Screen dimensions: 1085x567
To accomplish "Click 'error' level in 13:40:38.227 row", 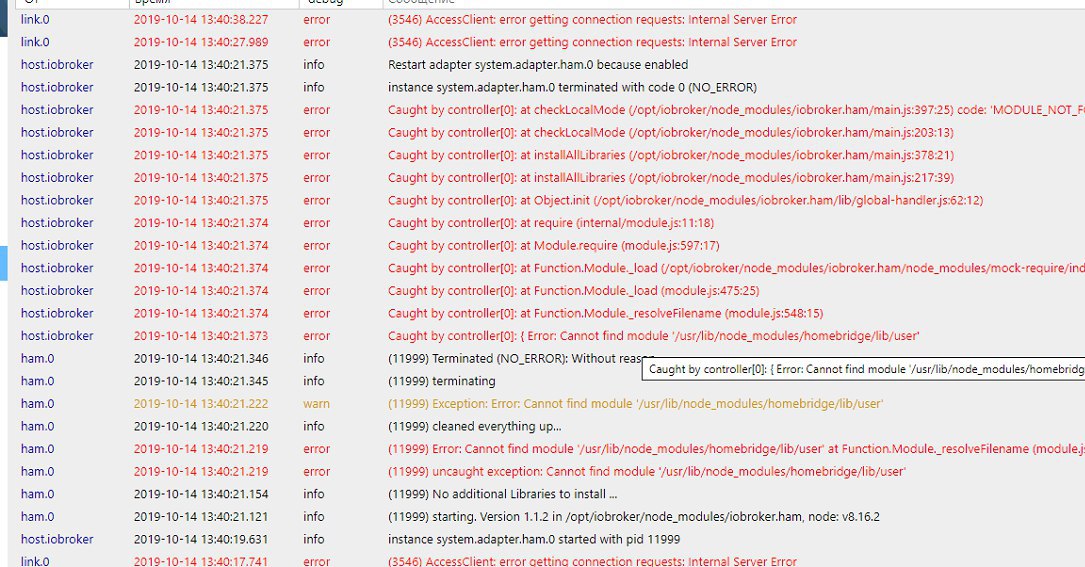I will coord(316,19).
